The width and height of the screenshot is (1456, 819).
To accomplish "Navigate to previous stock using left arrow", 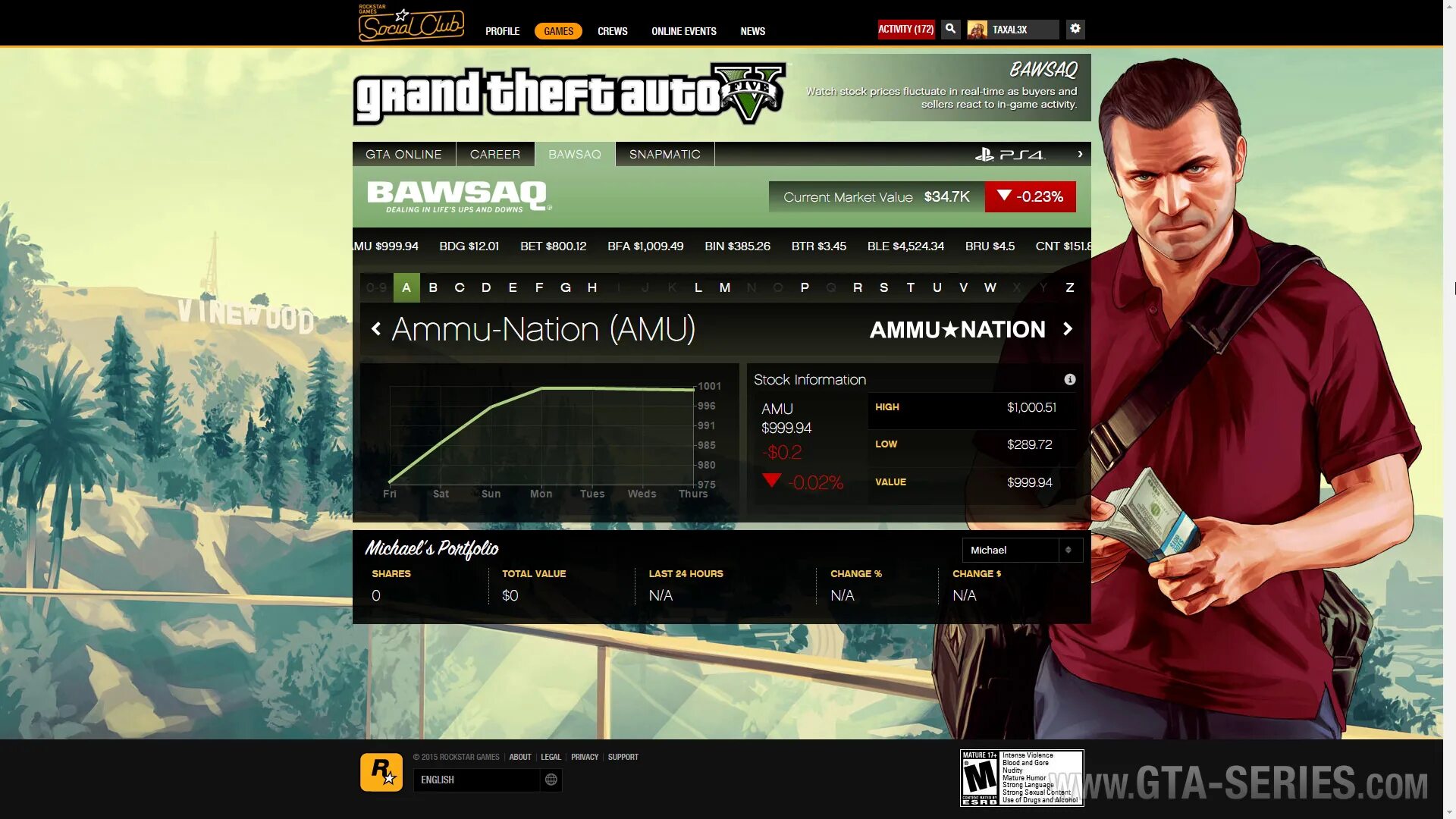I will click(376, 328).
